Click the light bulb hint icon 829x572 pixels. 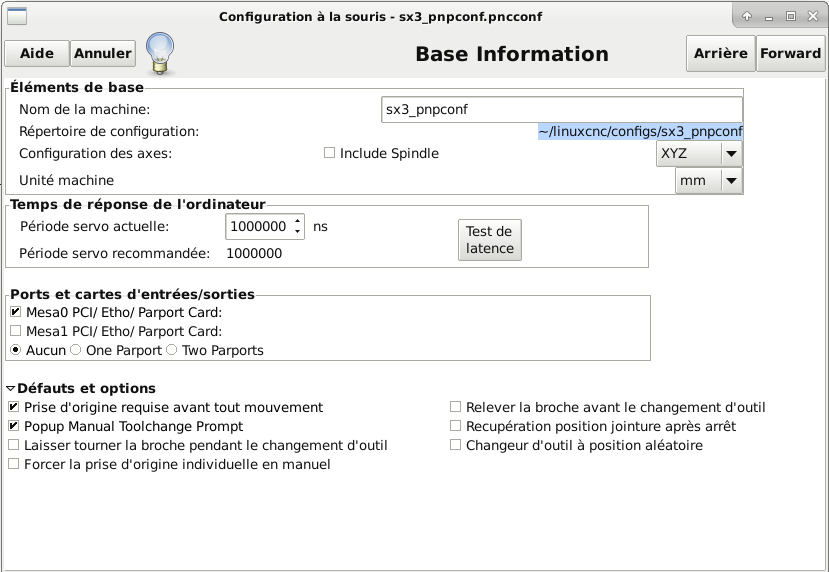pyautogui.click(x=160, y=53)
